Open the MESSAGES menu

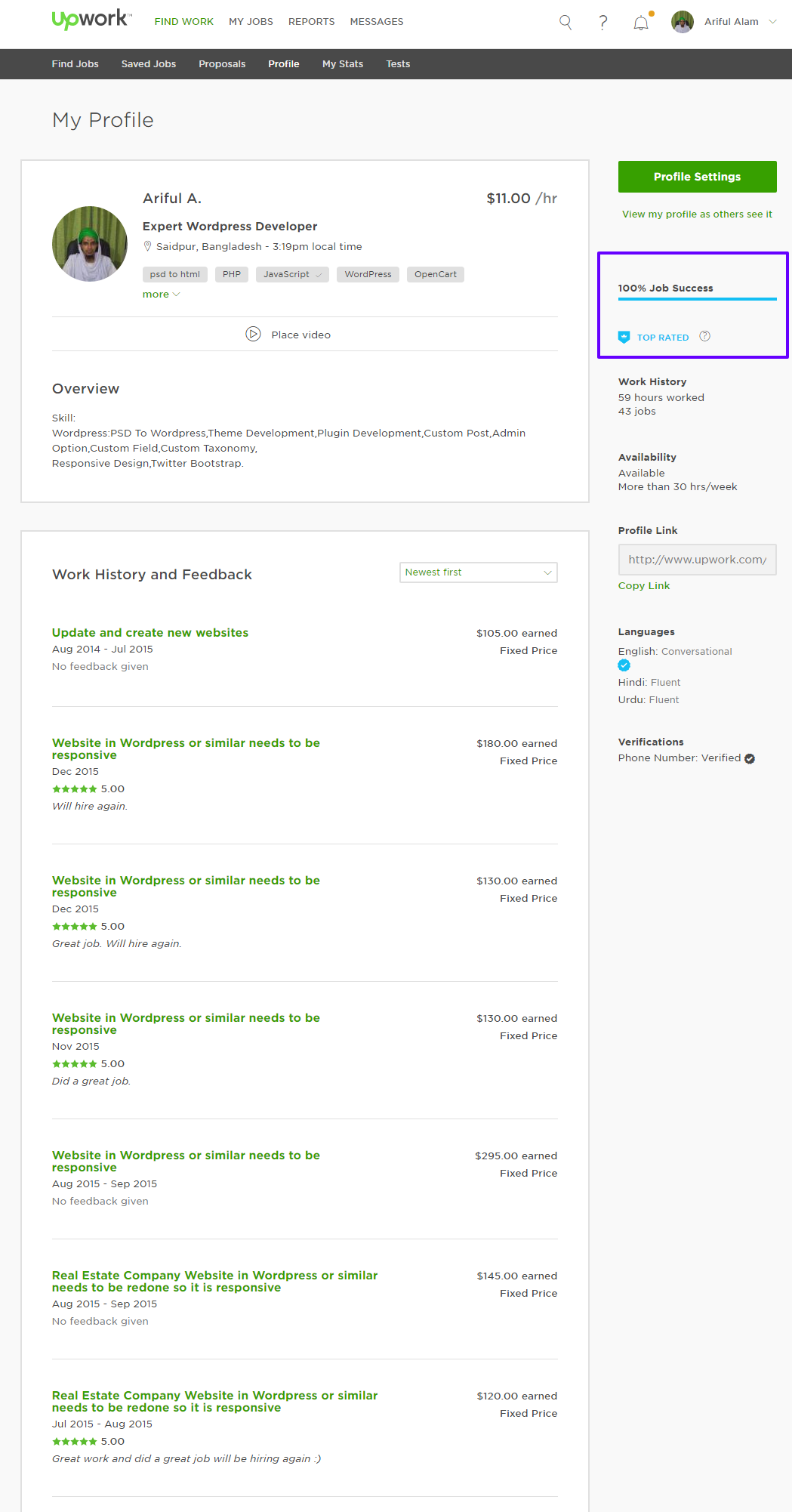coord(377,22)
